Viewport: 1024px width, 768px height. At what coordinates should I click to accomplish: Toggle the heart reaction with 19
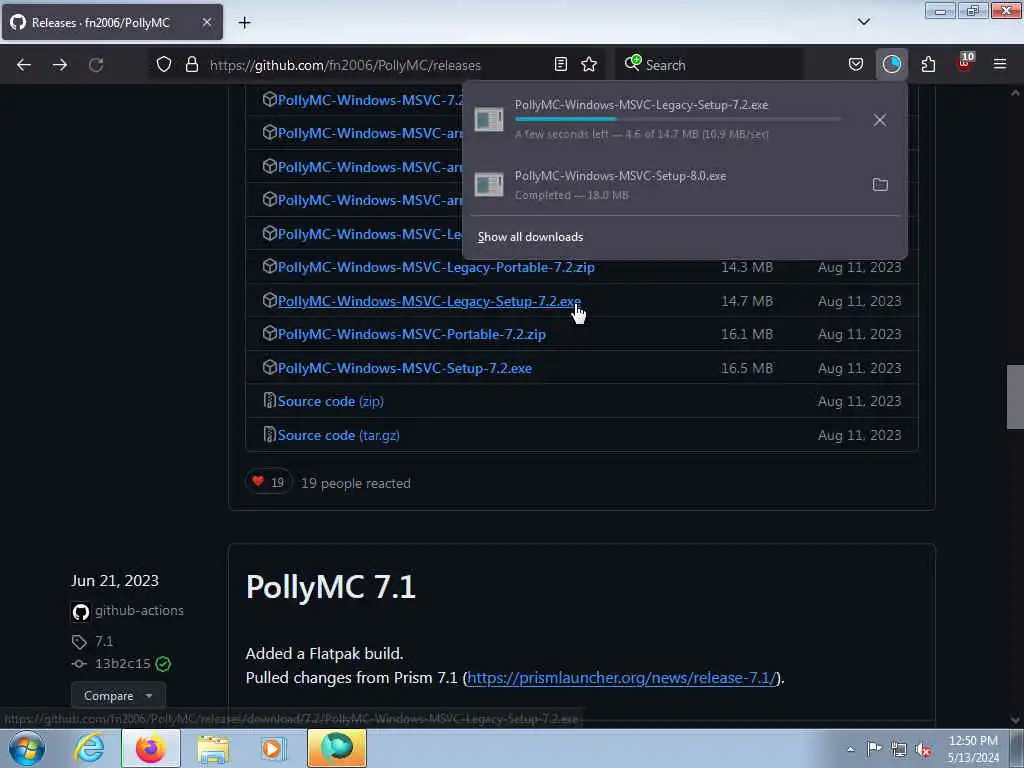pos(268,483)
